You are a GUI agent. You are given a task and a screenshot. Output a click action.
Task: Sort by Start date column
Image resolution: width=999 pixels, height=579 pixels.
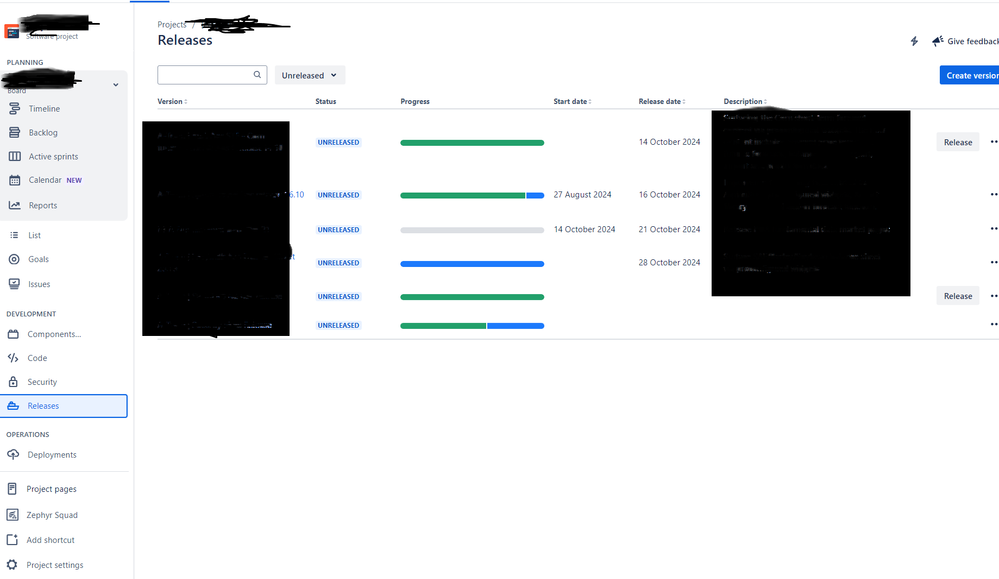tap(572, 101)
